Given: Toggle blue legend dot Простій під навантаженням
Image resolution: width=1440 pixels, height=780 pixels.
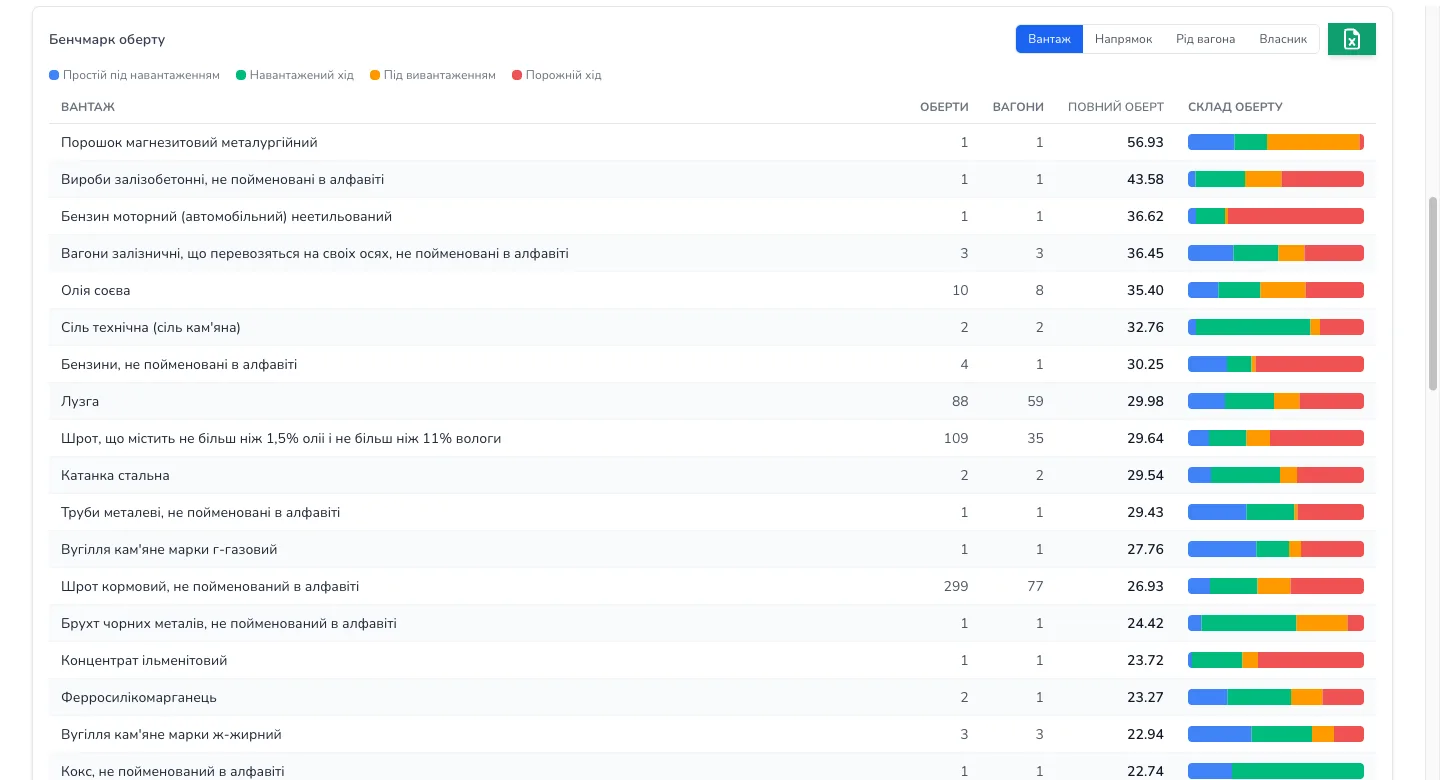Looking at the screenshot, I should pos(54,75).
